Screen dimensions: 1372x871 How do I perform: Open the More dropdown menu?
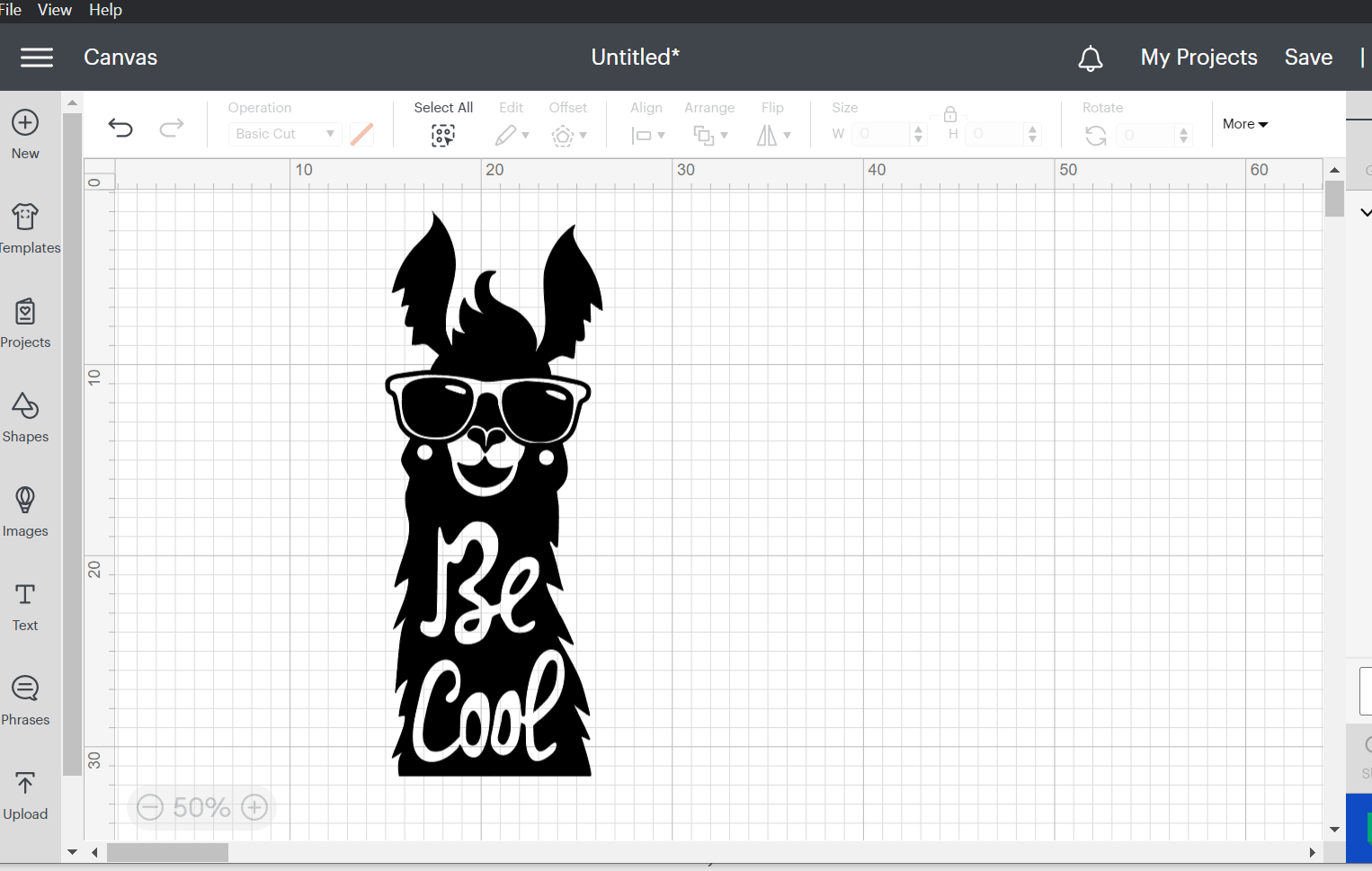[x=1245, y=124]
